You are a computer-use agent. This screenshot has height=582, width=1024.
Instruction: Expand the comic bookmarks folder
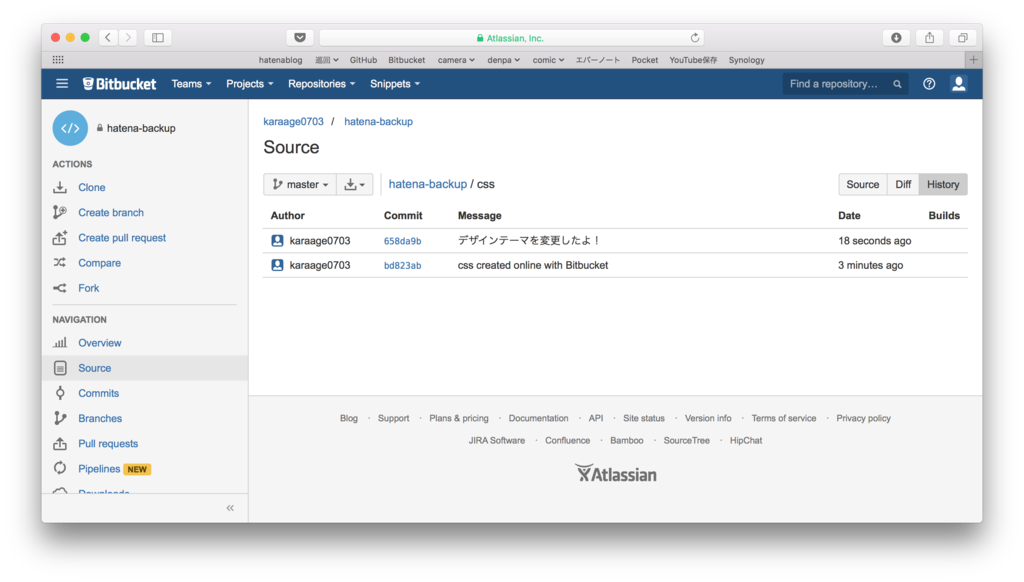click(548, 60)
